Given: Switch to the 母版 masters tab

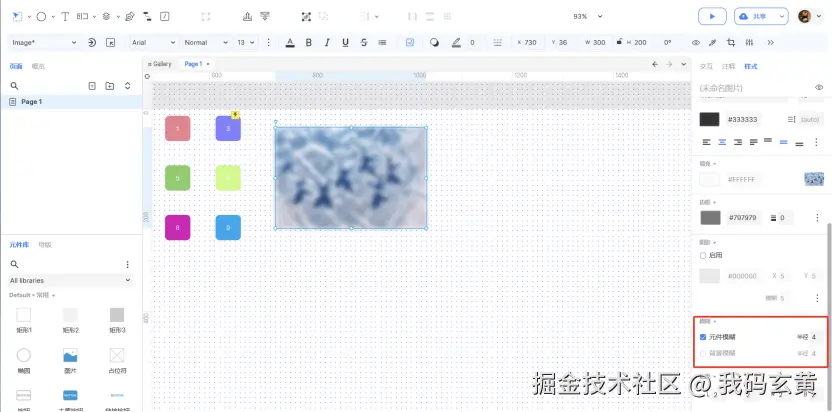Looking at the screenshot, I should tap(45, 245).
